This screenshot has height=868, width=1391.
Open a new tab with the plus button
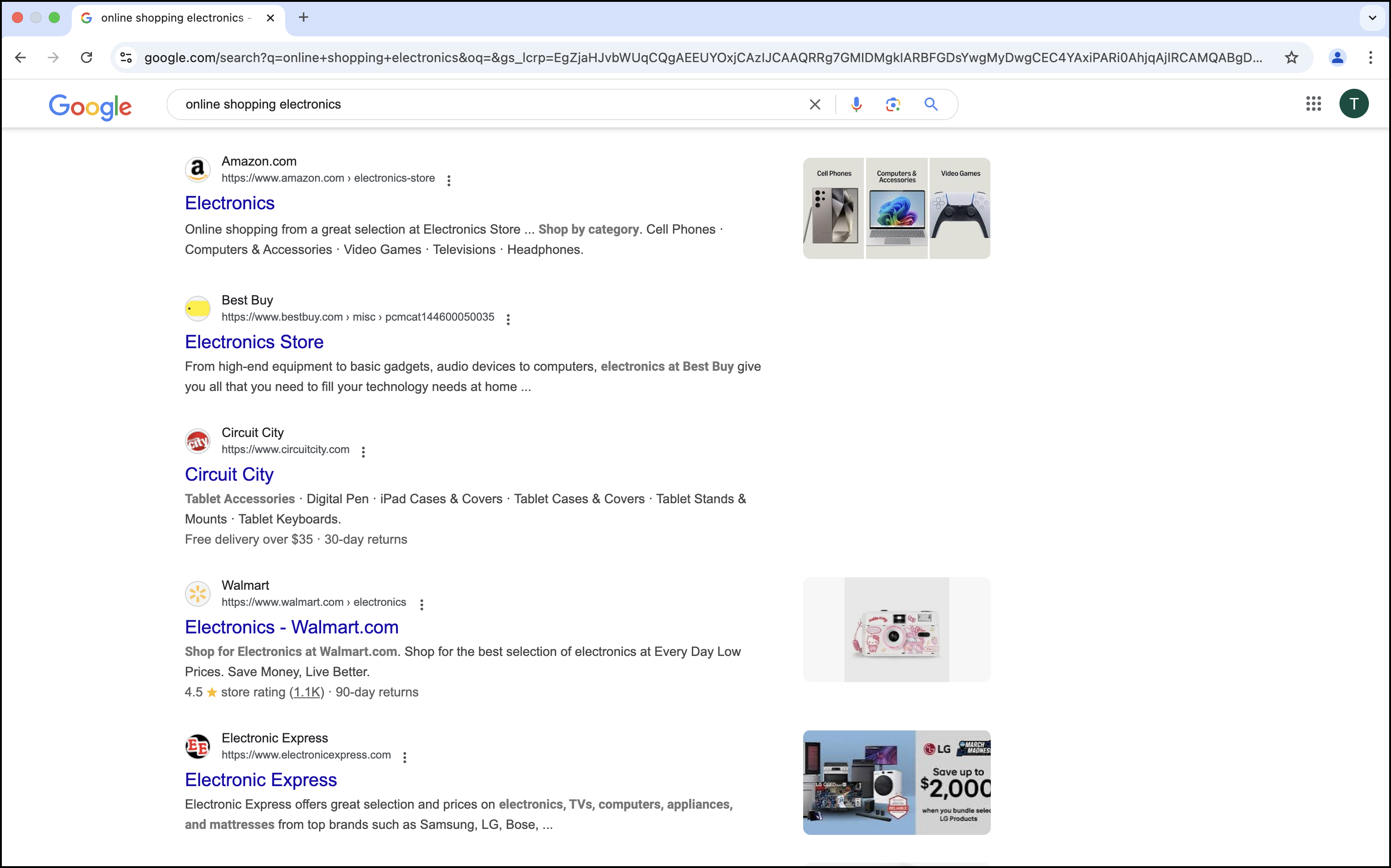click(304, 18)
